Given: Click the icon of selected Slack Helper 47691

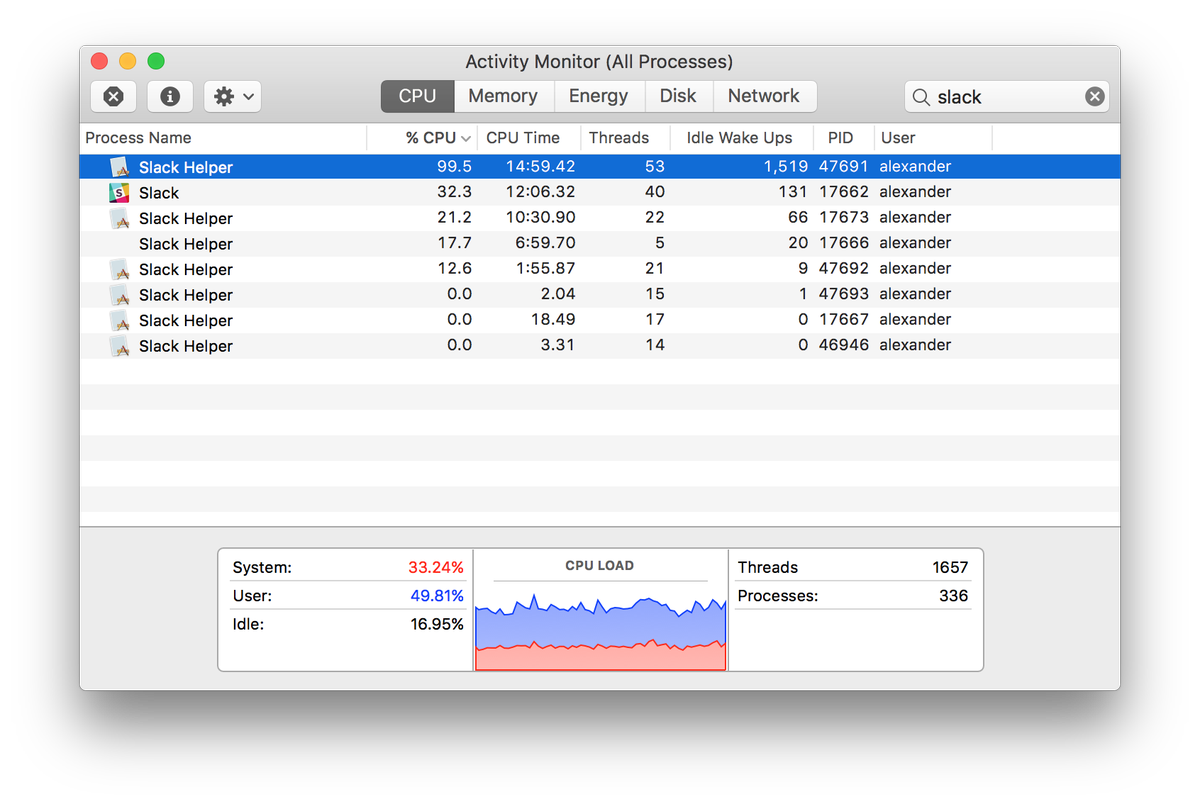Looking at the screenshot, I should [120, 167].
